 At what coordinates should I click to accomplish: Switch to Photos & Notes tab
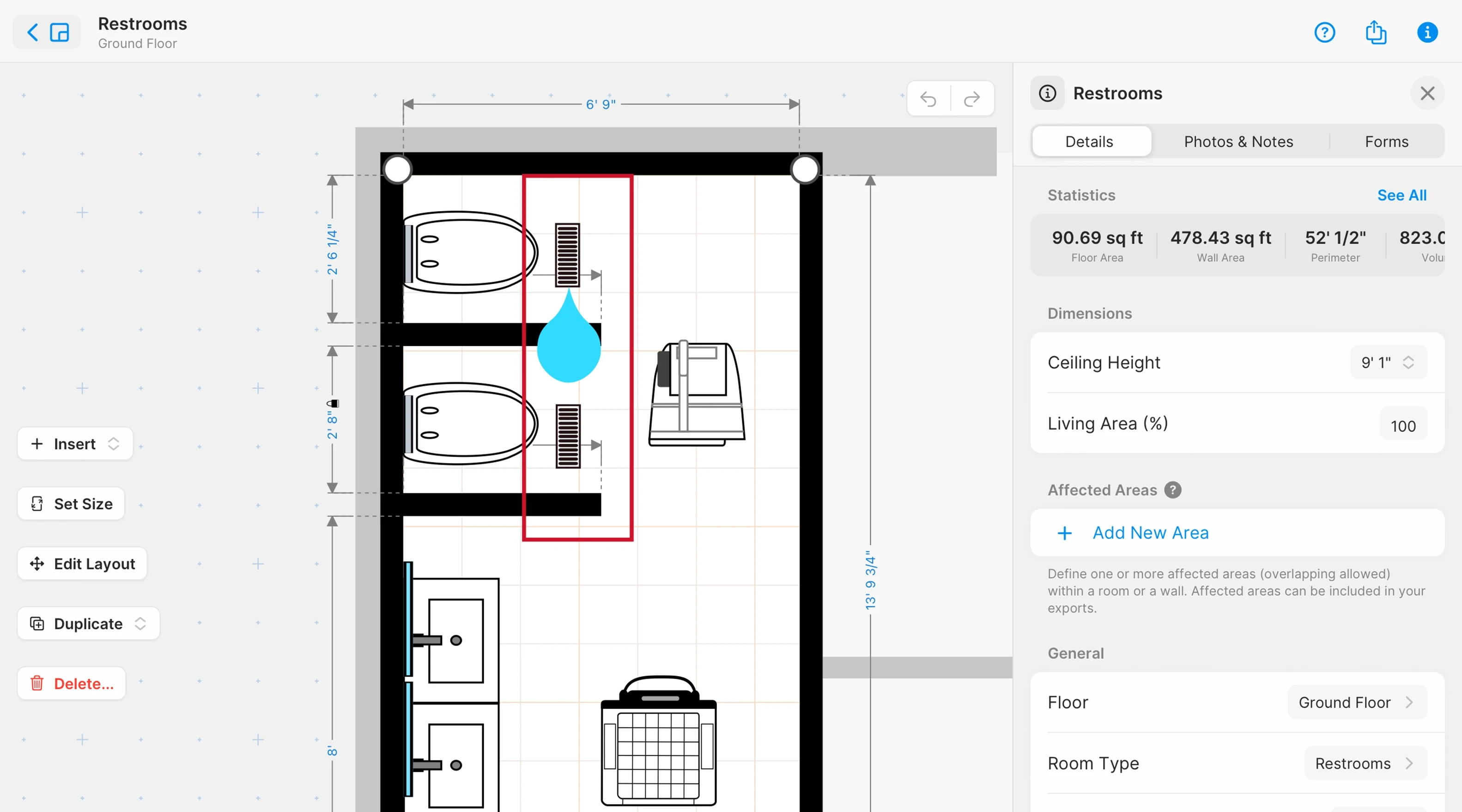(1238, 141)
